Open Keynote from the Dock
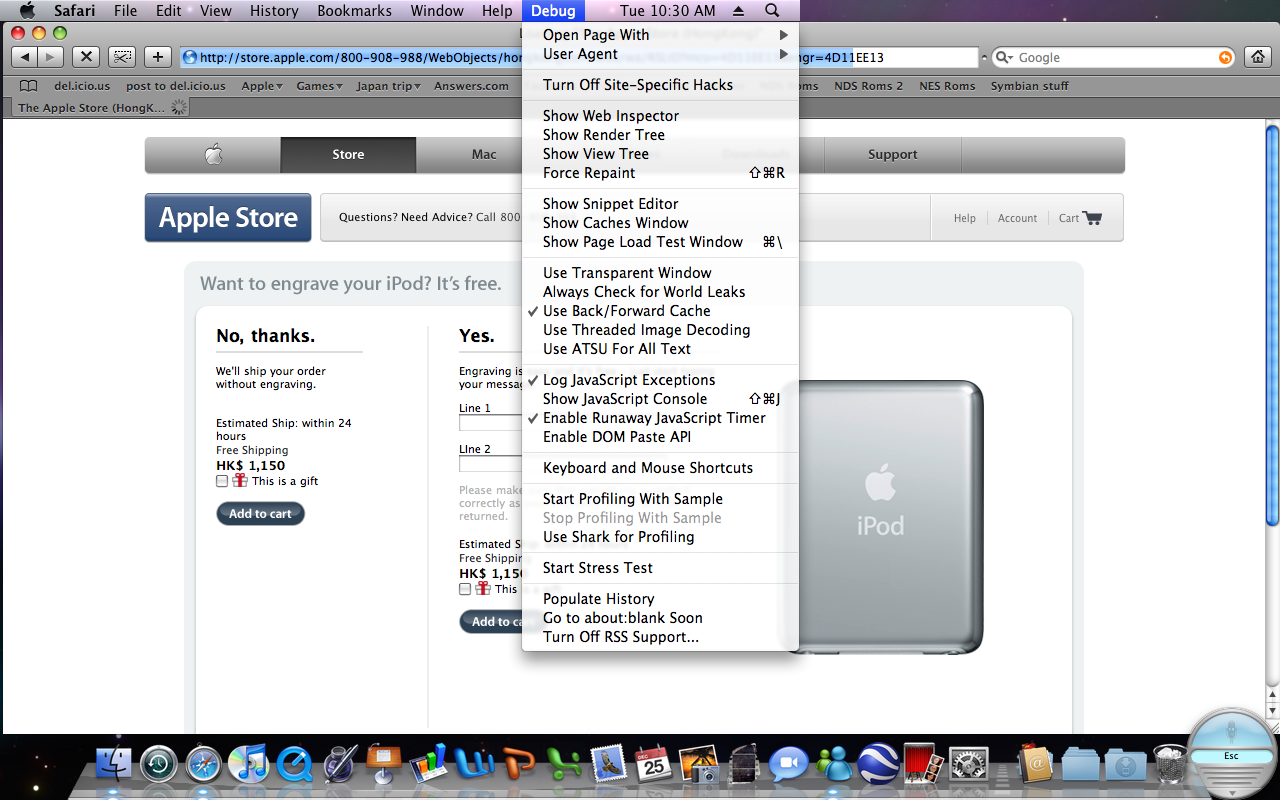The image size is (1280, 800). [x=383, y=765]
